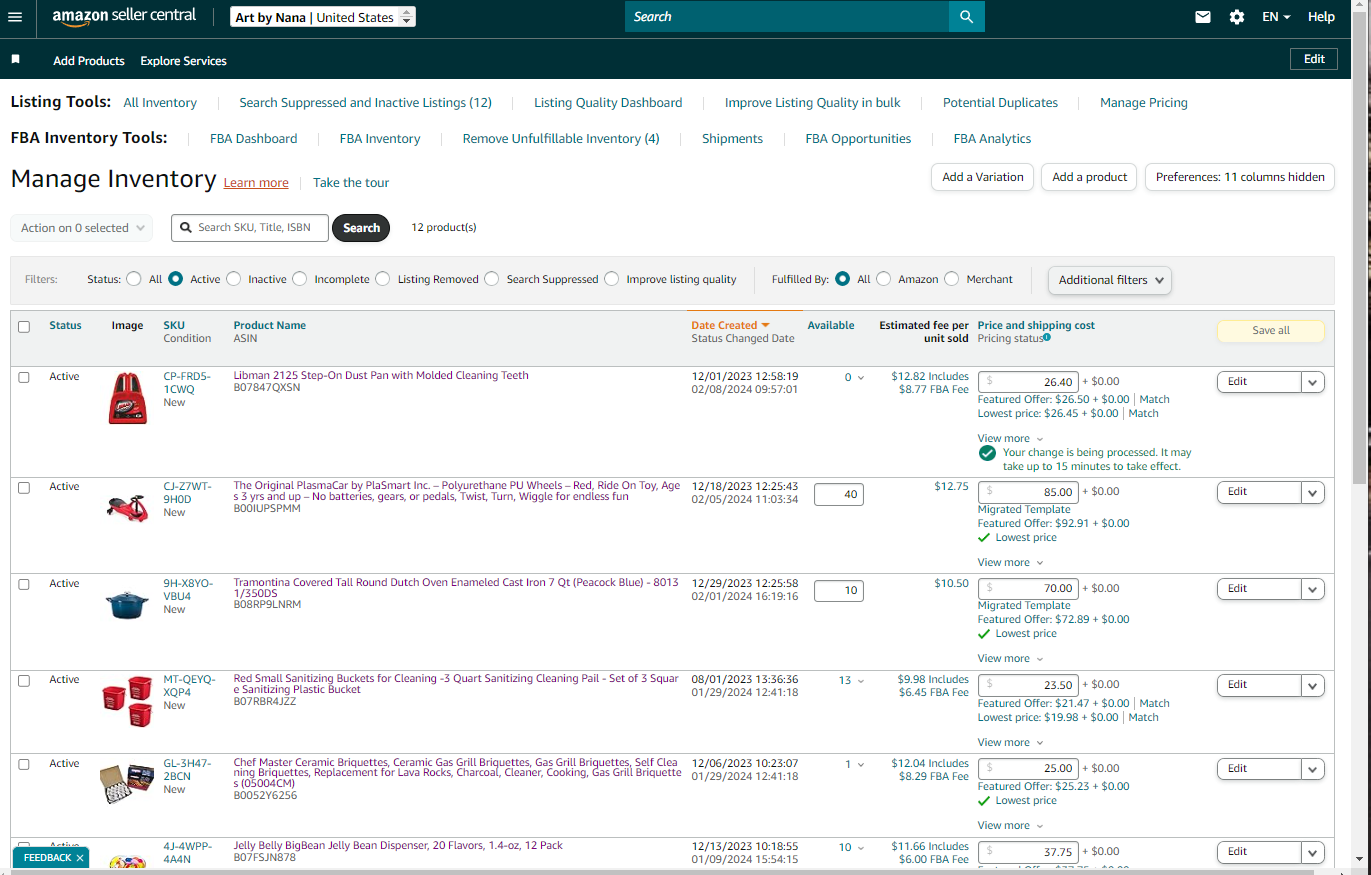The image size is (1371, 875).
Task: Open the Libman Step-On Dust Pan thumbnail
Action: 127,398
